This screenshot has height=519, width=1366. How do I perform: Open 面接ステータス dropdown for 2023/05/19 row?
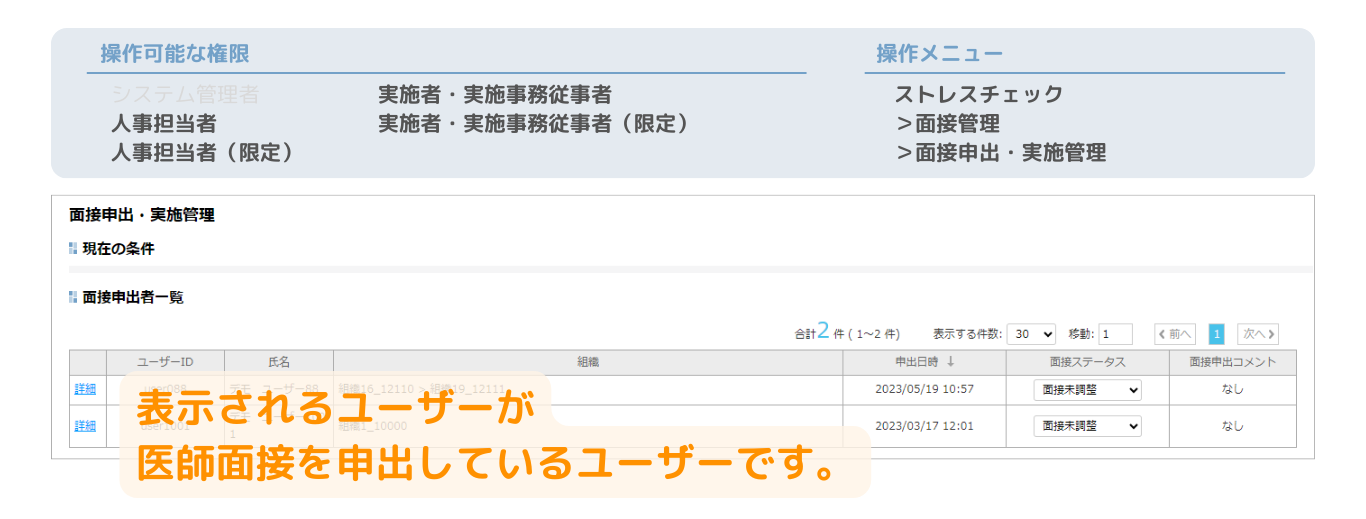(1086, 391)
